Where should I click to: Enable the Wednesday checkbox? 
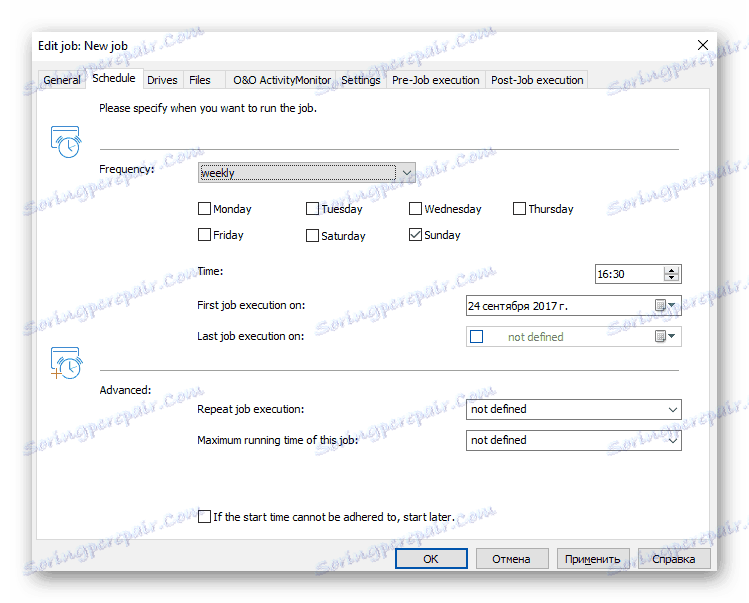(415, 209)
